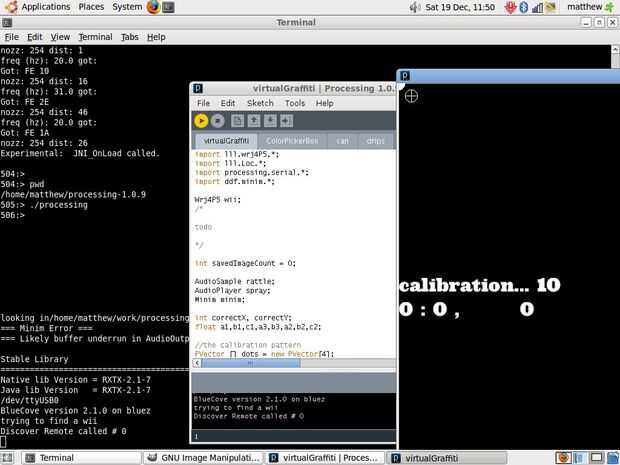The width and height of the screenshot is (620, 465).
Task: Open a sketch using the up-arrow toolbar icon
Action: pyautogui.click(x=254, y=121)
